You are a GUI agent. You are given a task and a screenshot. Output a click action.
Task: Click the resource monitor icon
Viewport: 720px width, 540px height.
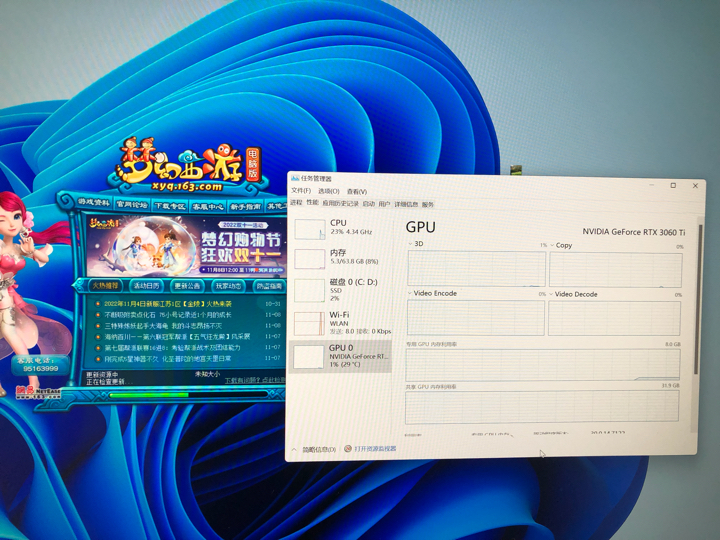(x=348, y=449)
